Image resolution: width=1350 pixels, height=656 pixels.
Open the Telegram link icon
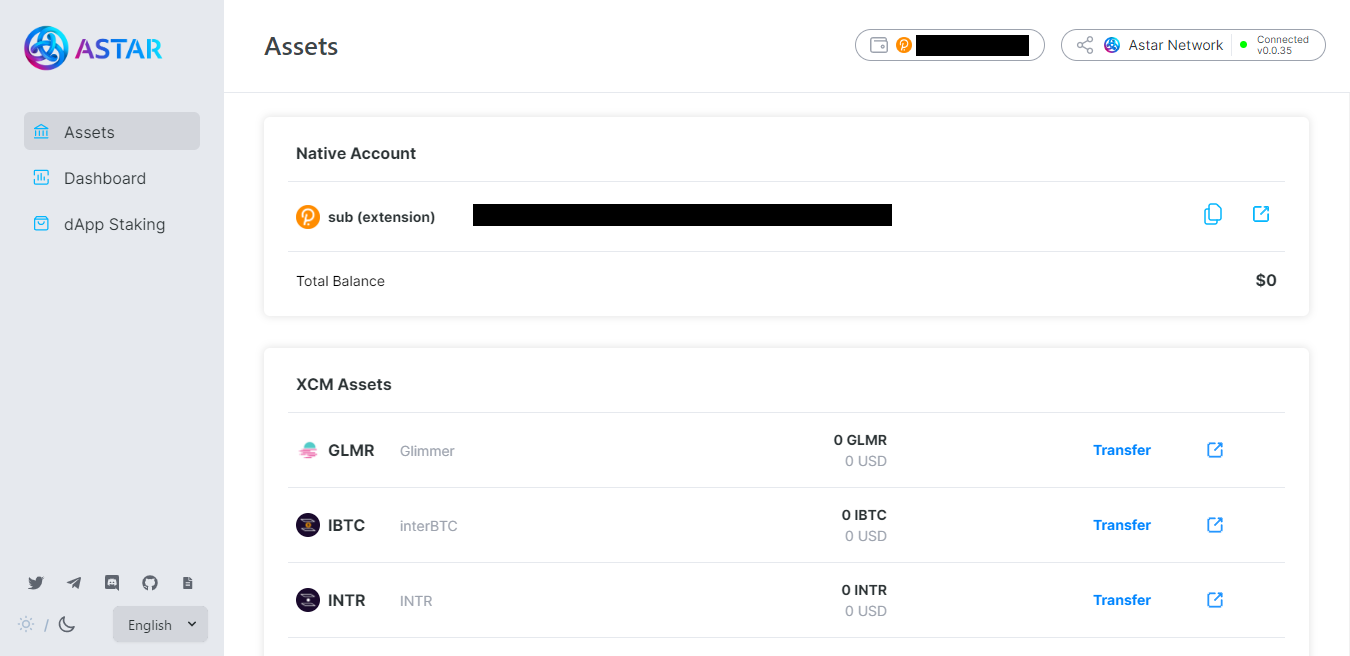[x=74, y=583]
